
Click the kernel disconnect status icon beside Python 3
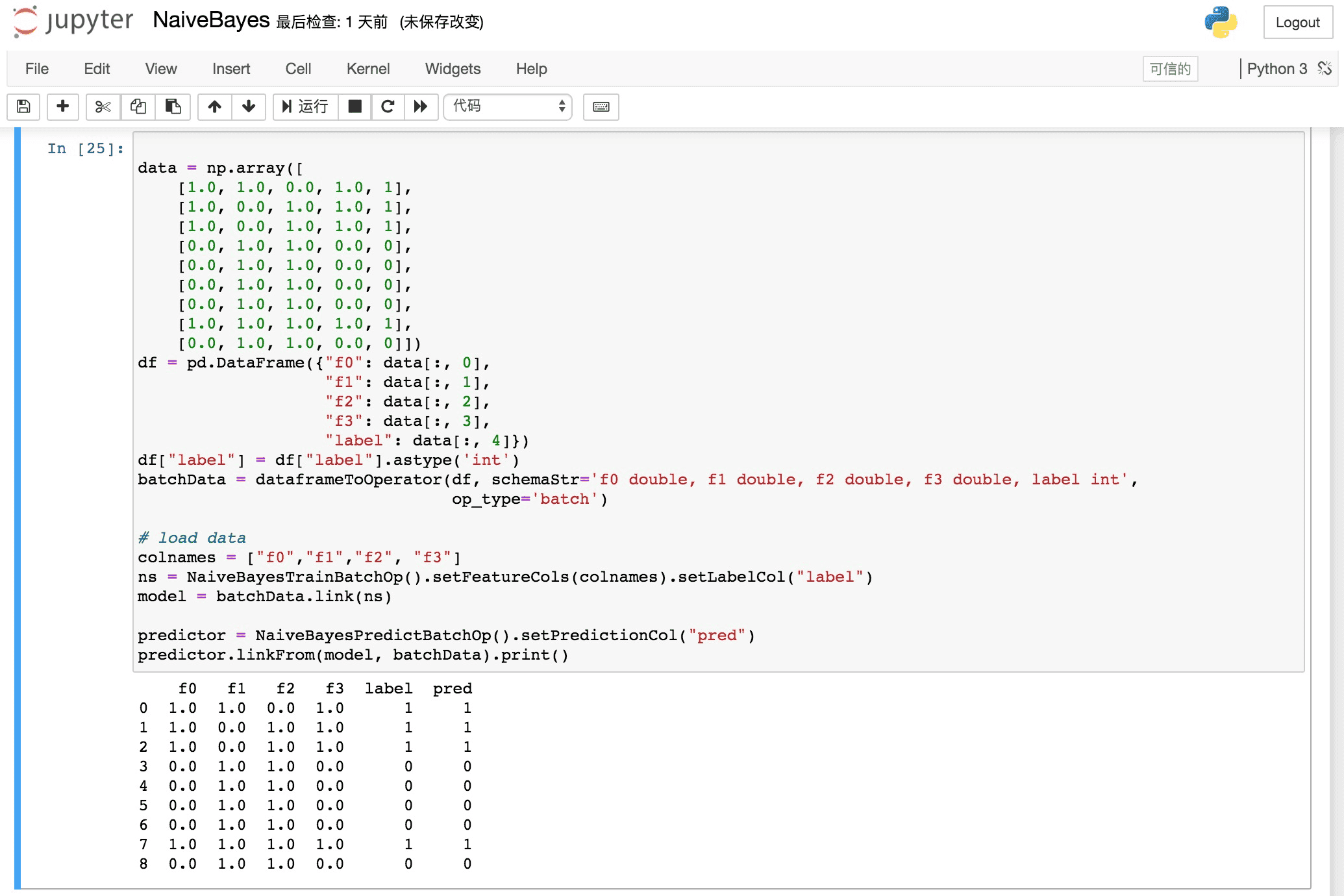click(1325, 68)
